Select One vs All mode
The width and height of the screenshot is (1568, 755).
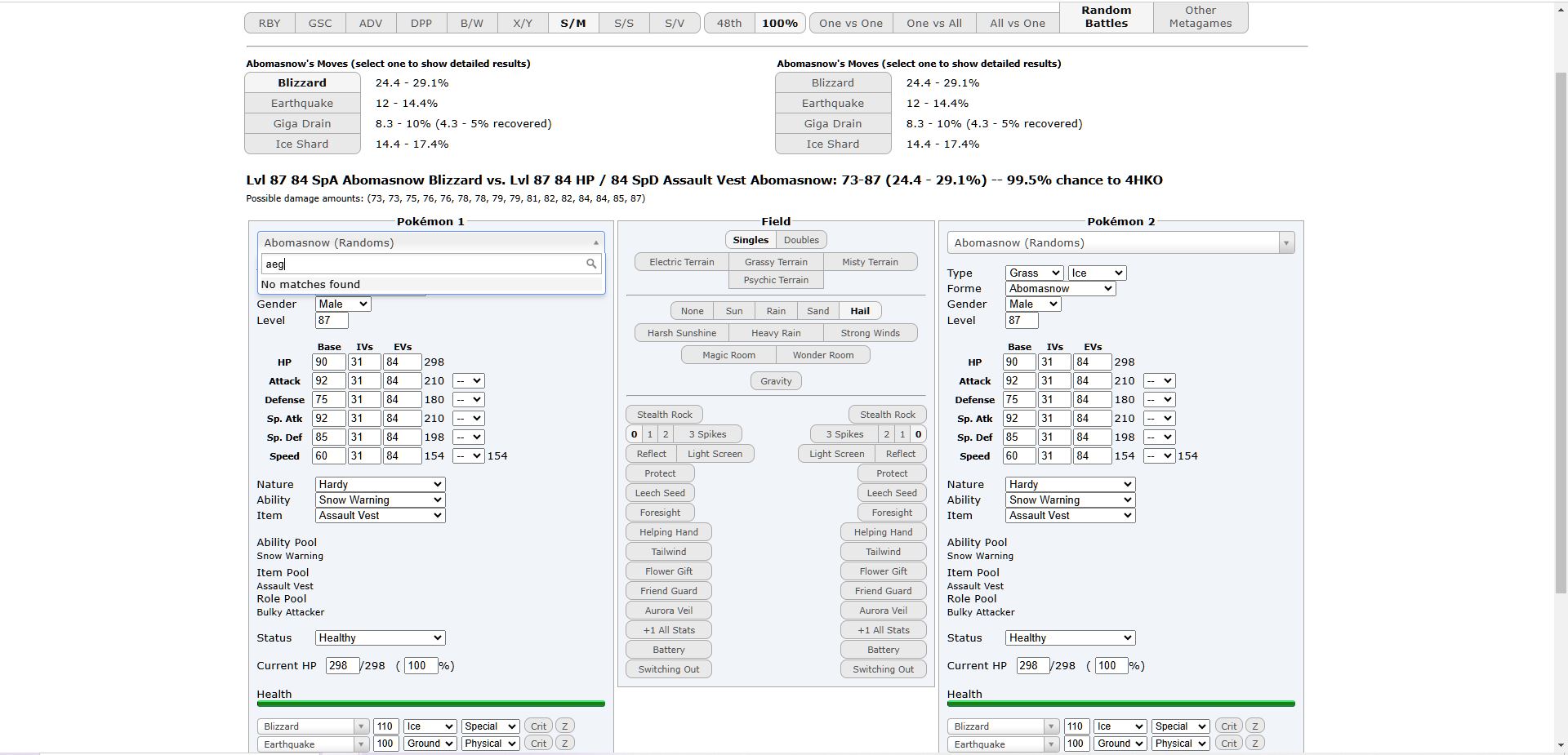(933, 23)
